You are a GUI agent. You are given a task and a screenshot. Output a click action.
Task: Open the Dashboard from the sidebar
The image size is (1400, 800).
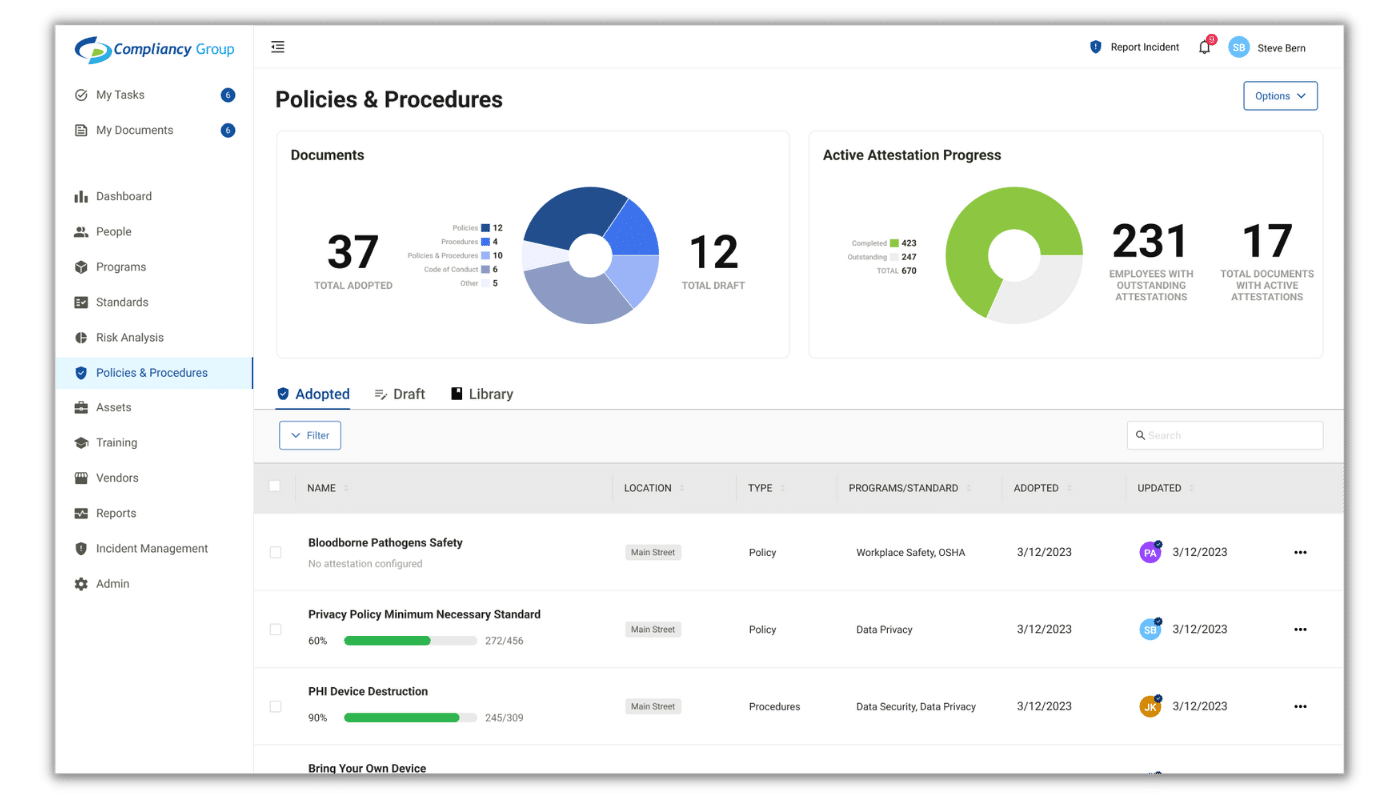(125, 196)
